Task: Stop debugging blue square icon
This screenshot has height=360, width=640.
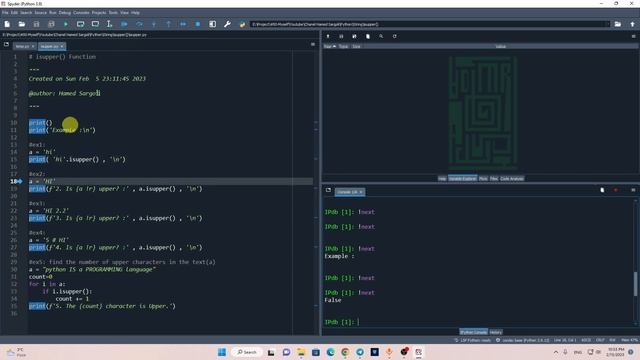Action: pyautogui.click(x=198, y=24)
